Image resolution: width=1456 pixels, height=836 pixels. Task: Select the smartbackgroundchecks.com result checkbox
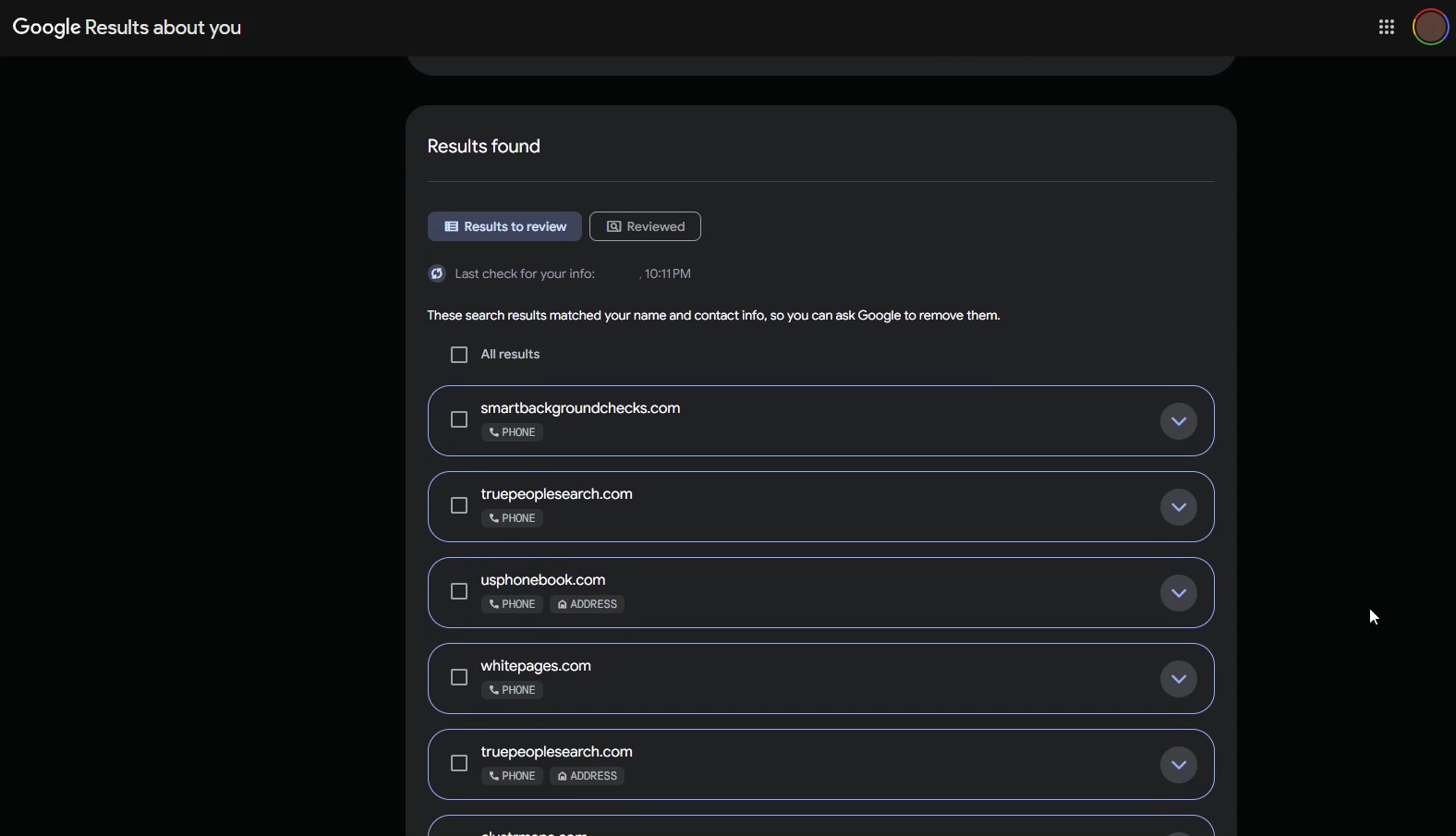pyautogui.click(x=459, y=419)
